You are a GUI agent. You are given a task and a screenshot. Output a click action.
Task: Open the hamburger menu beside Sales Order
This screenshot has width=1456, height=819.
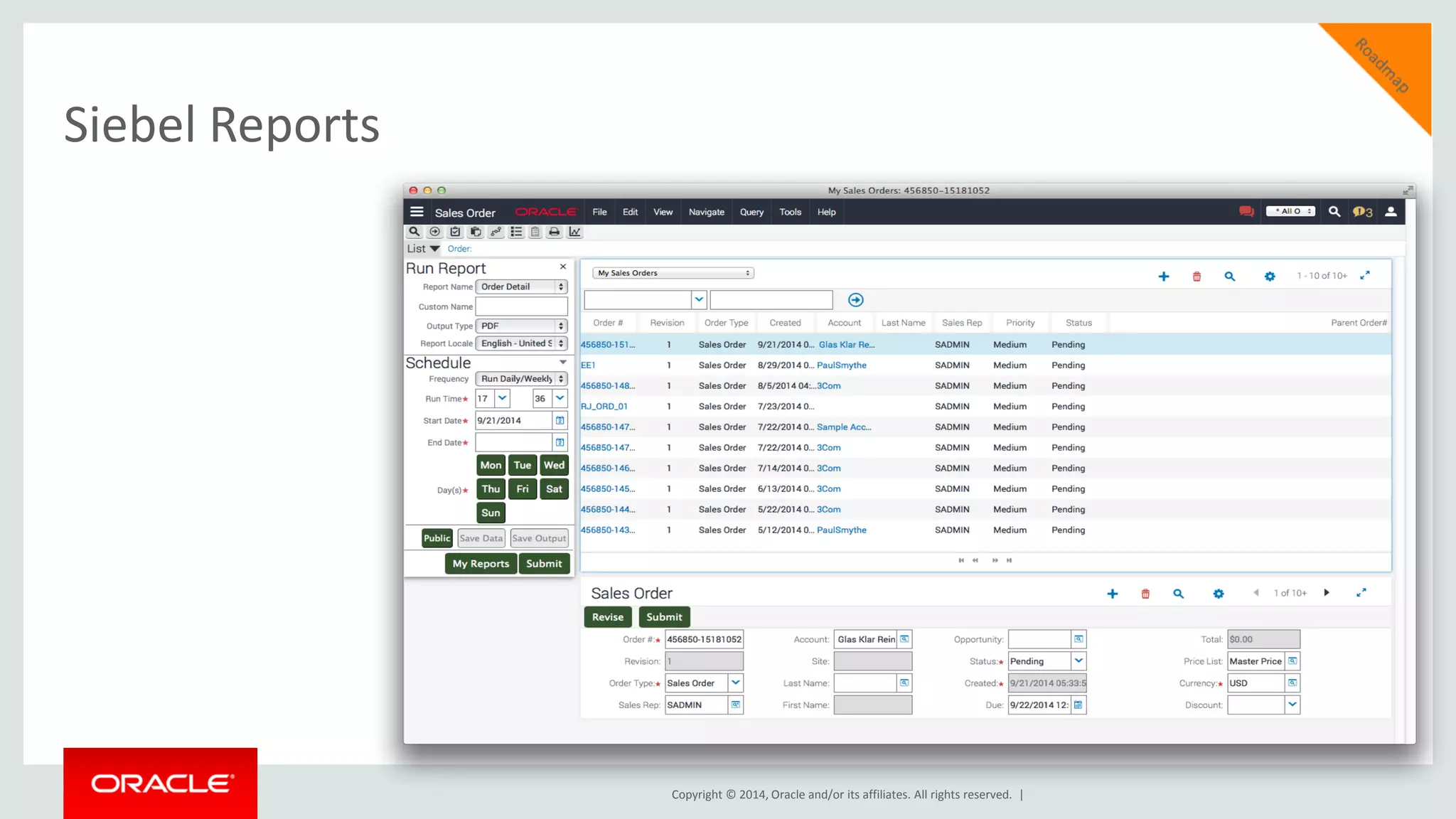coord(417,212)
